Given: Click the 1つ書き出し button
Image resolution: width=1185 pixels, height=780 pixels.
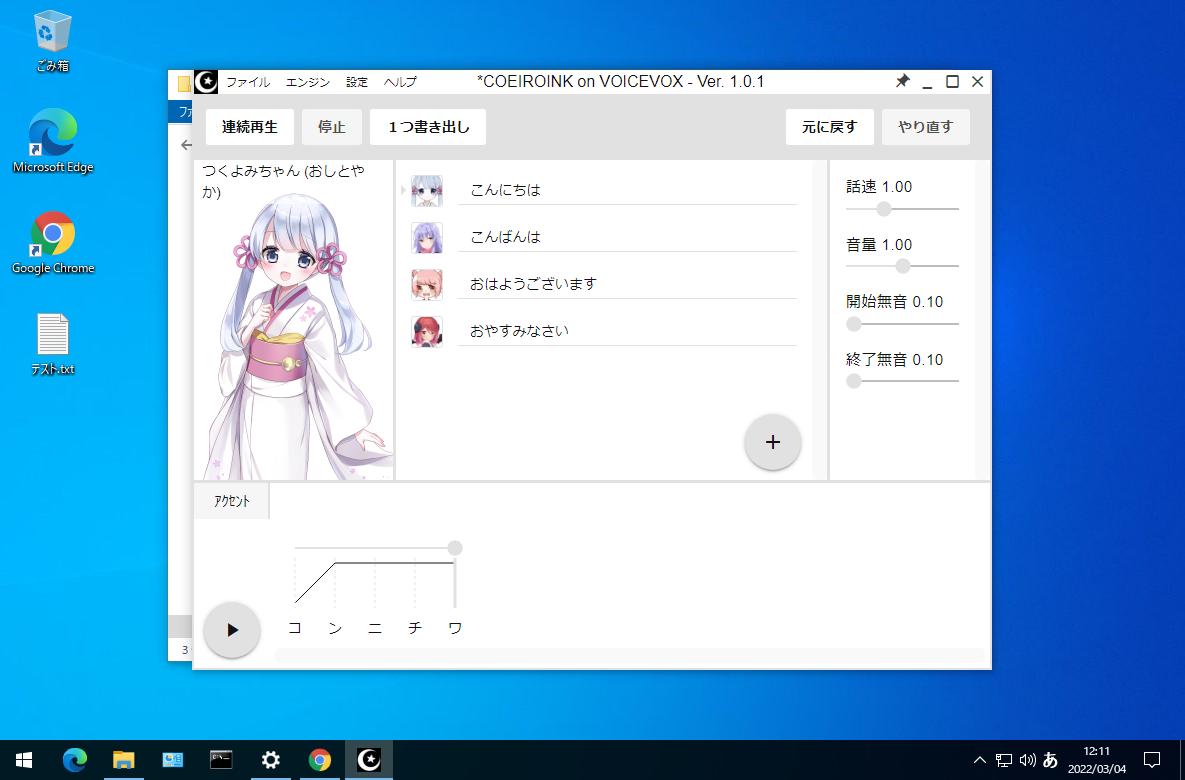Looking at the screenshot, I should click(x=428, y=127).
